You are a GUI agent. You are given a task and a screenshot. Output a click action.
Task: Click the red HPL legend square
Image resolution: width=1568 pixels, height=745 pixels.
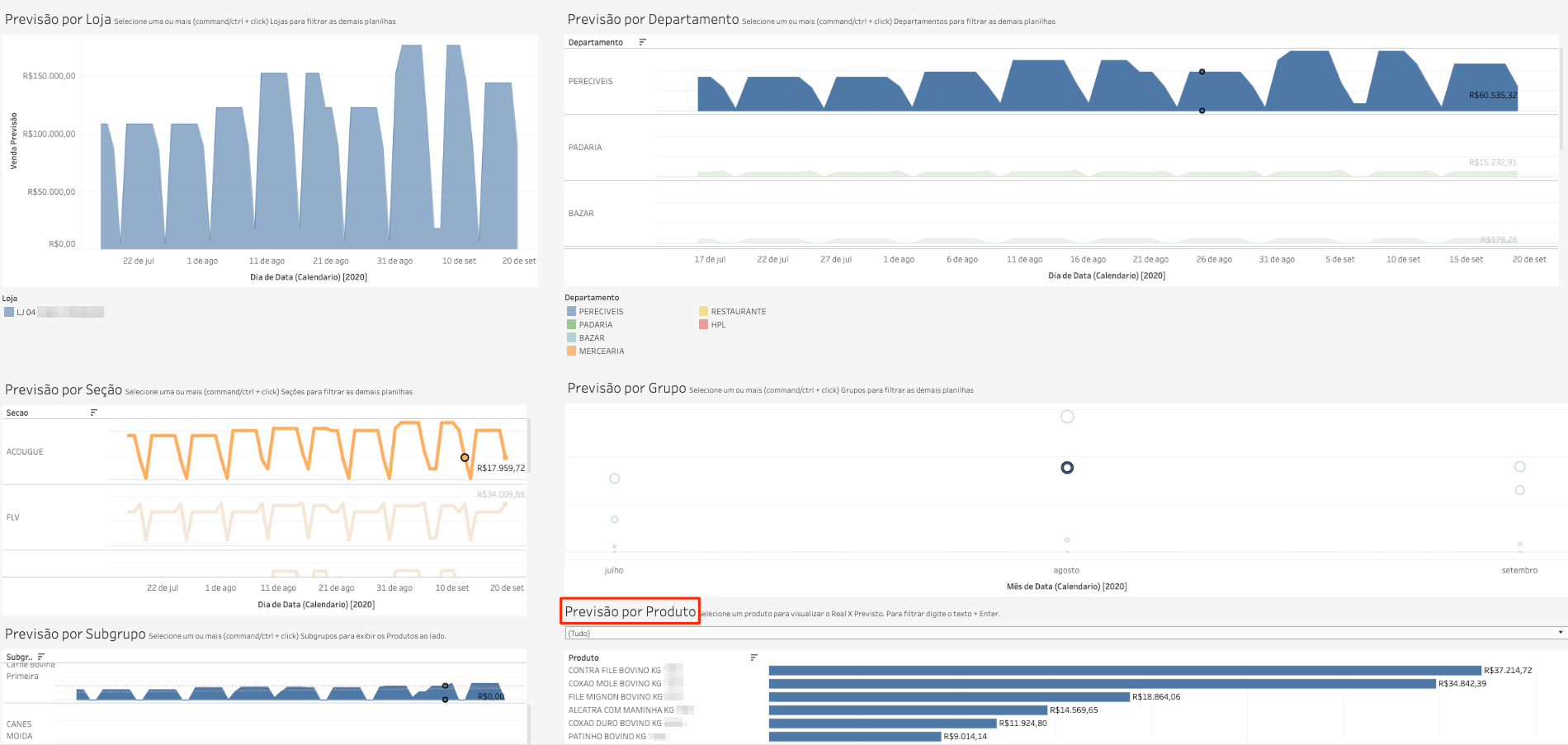tap(703, 324)
